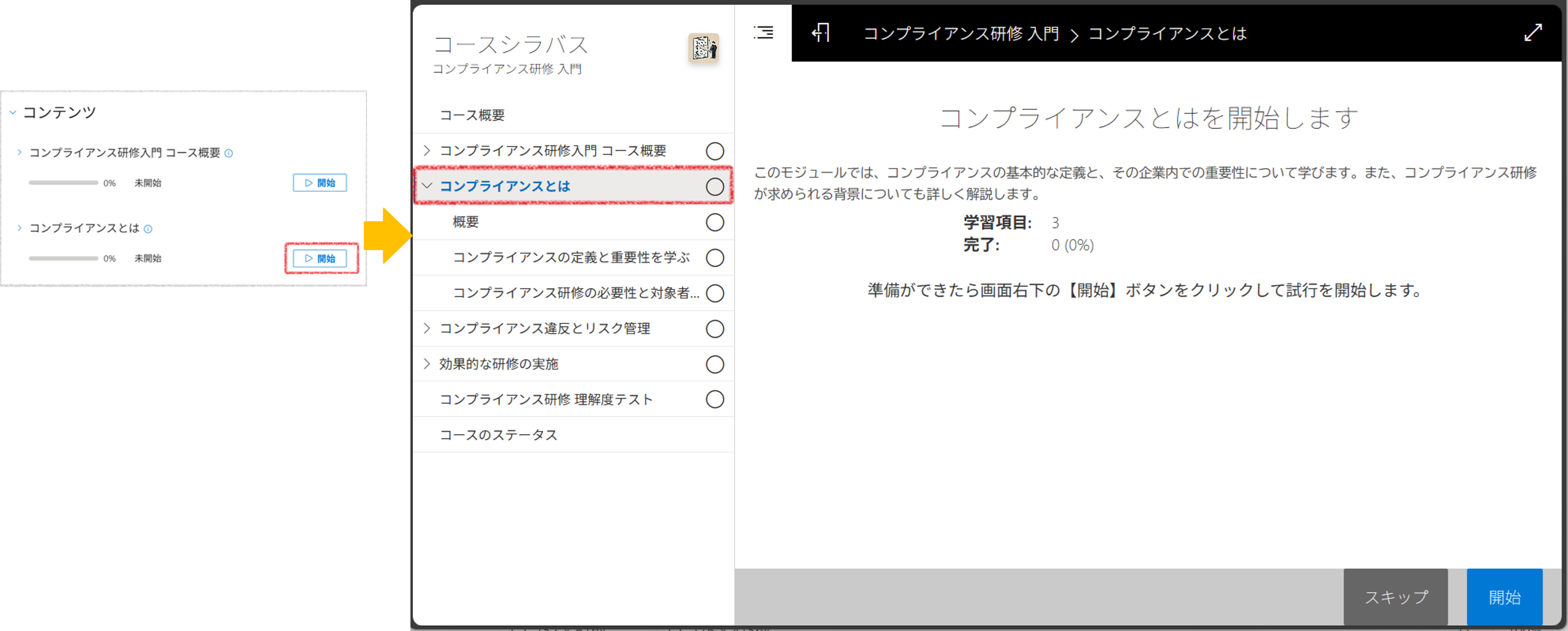Expand 効果的な研修の実施 module
1568x631 pixels.
point(427,364)
